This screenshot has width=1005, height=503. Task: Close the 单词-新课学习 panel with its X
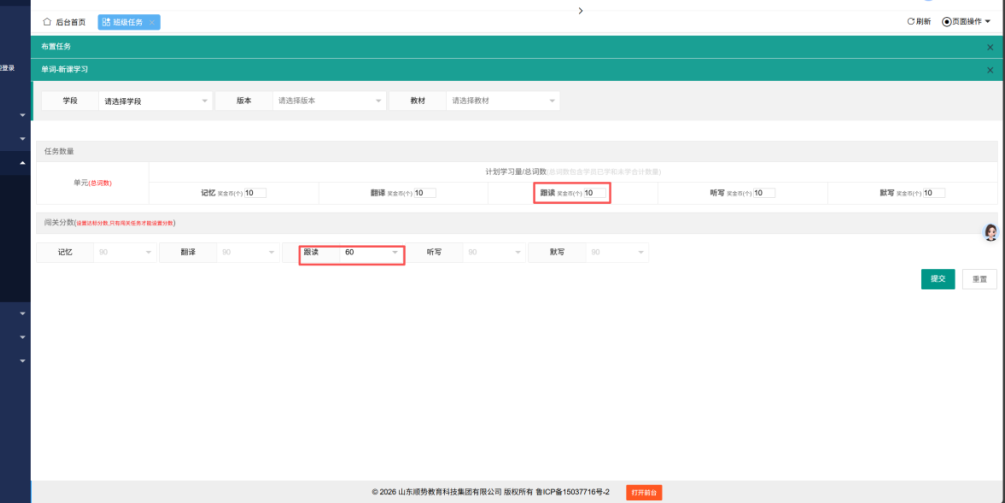tap(990, 70)
